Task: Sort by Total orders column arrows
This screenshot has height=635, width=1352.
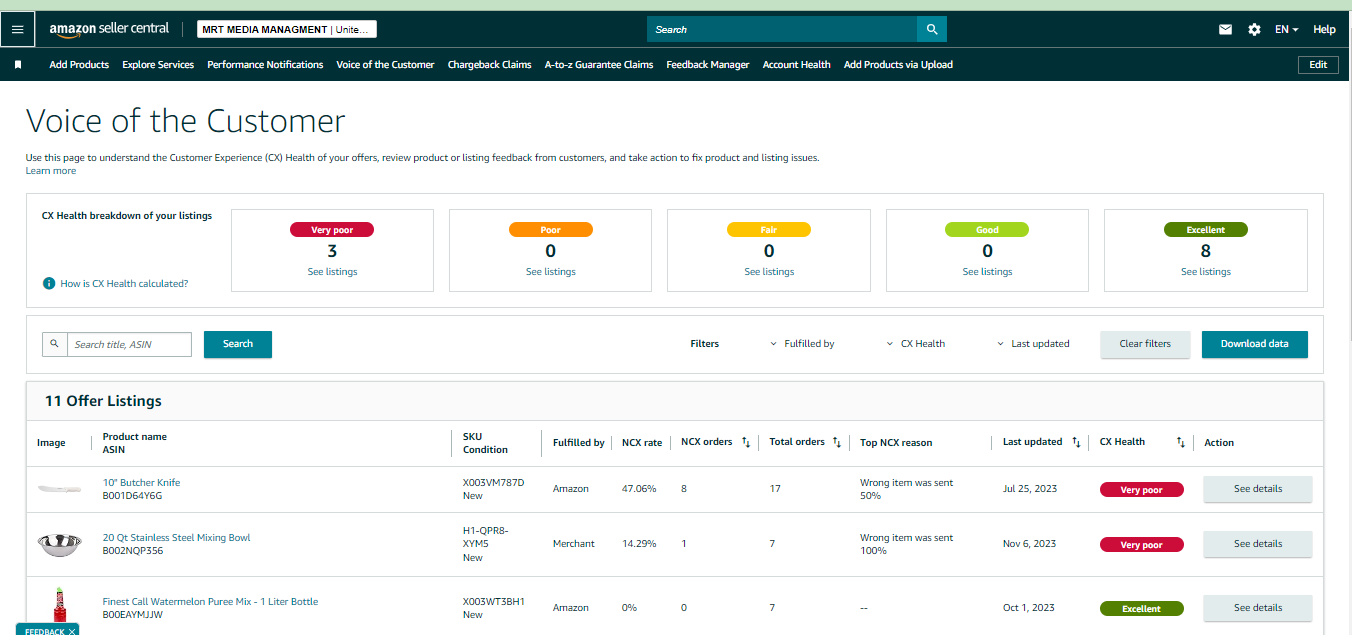Action: 836,442
